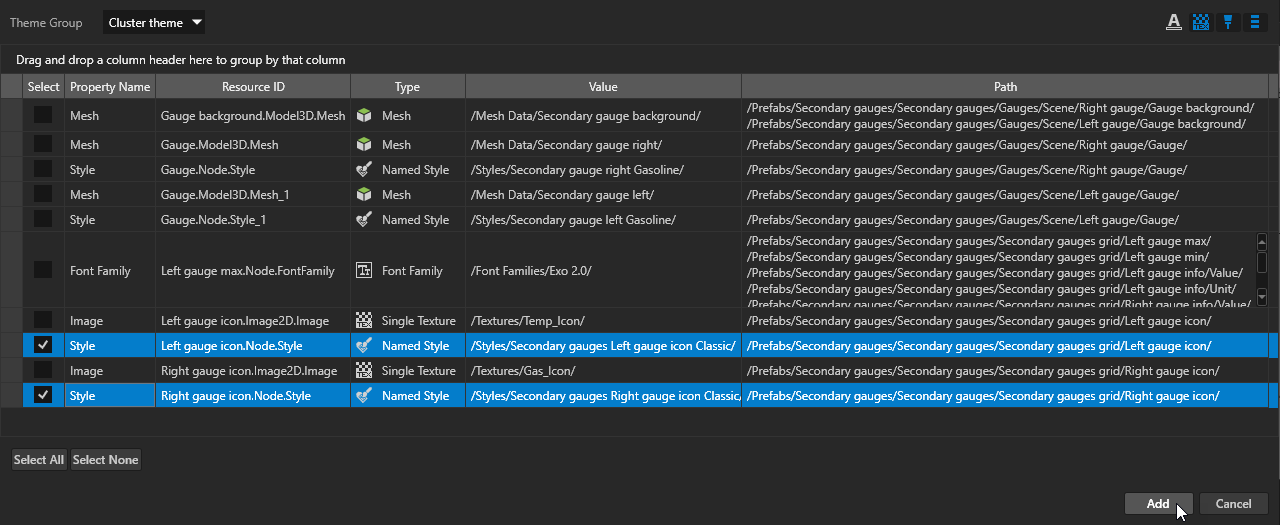The image size is (1280, 525).
Task: Check the Gauge.Node.Style_1 row checkbox
Action: pos(43,220)
